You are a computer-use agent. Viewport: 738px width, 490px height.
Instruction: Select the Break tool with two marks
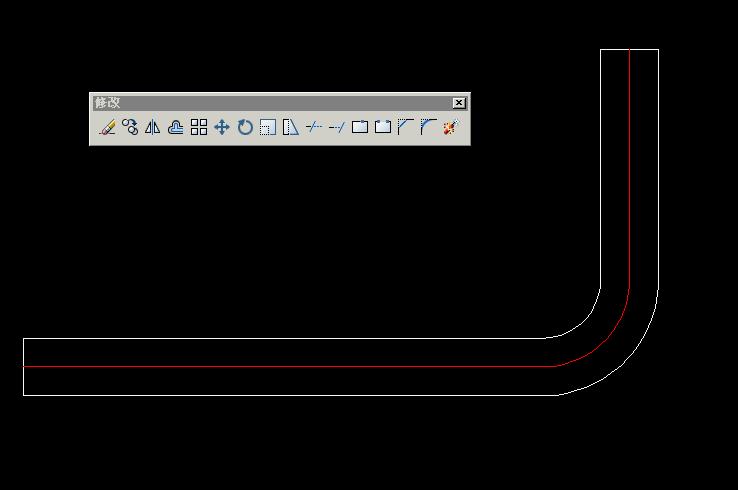click(x=383, y=127)
